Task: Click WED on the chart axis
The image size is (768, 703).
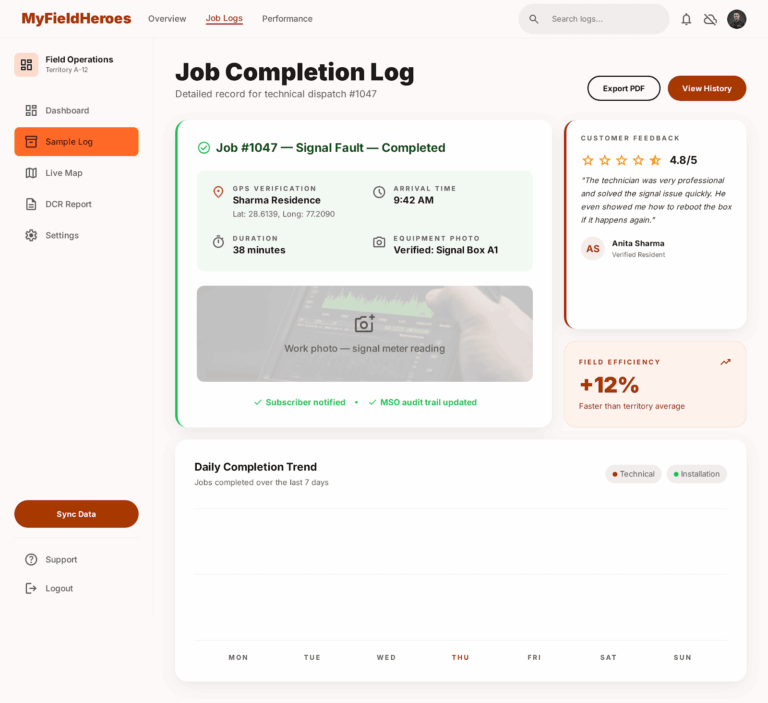Action: point(386,657)
